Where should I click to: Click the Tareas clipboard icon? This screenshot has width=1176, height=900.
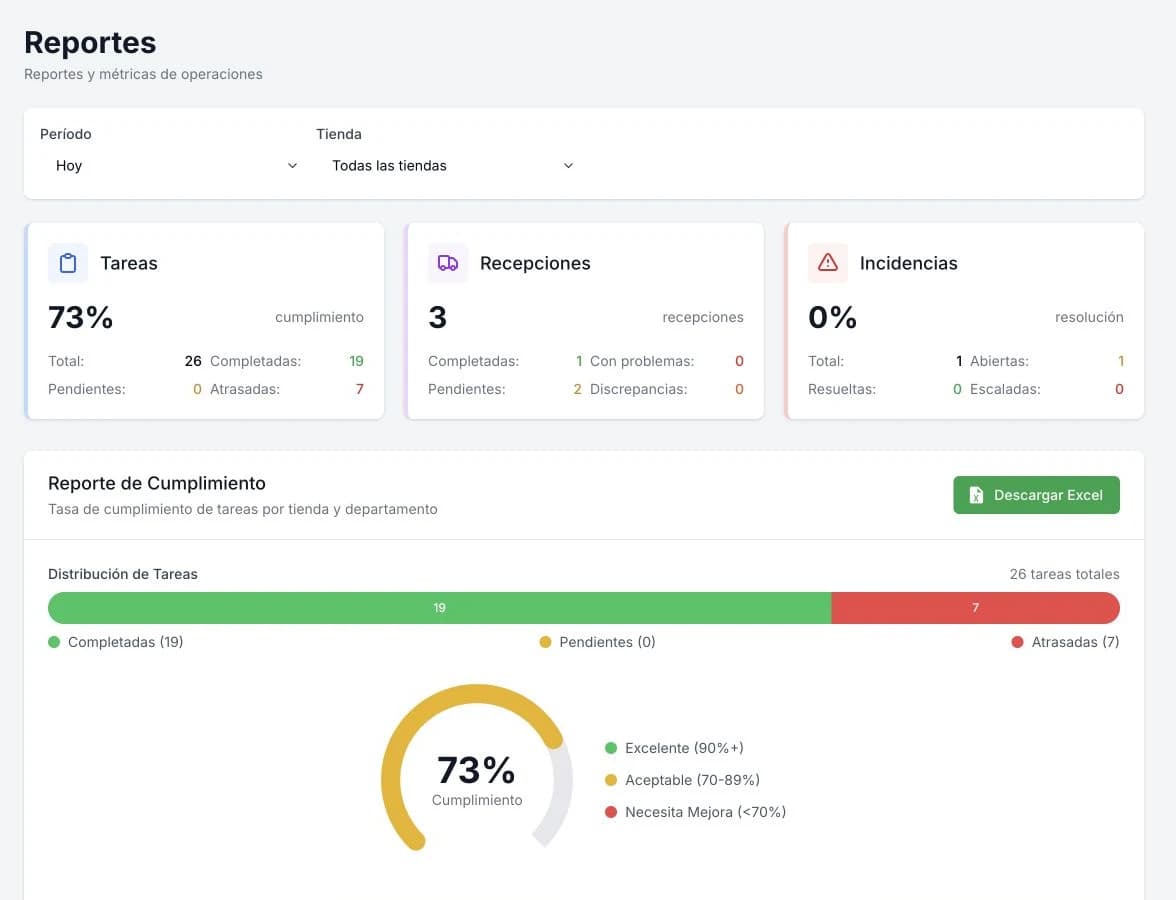point(68,263)
